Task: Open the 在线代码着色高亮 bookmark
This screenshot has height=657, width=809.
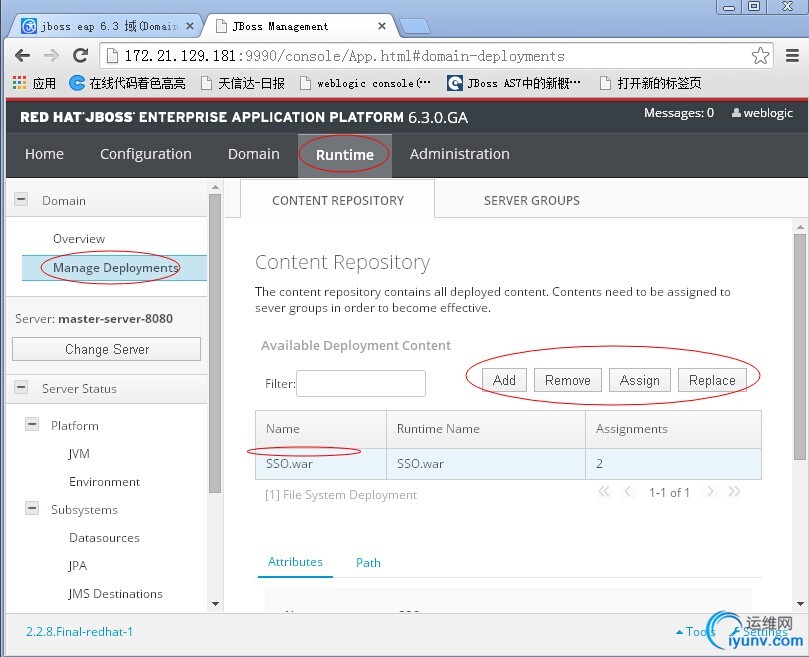Action: click(x=127, y=83)
